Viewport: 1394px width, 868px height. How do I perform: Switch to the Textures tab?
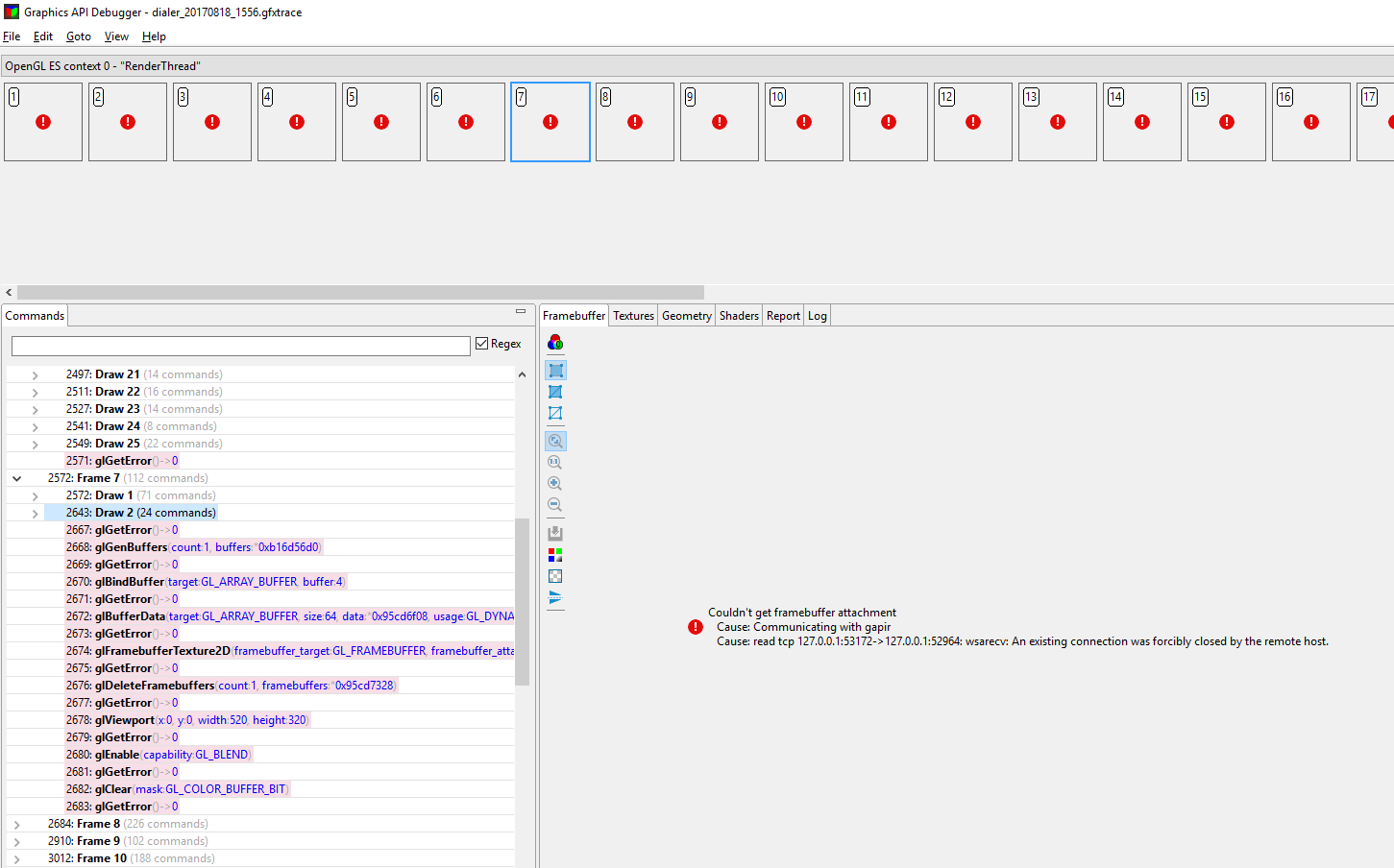pos(632,315)
